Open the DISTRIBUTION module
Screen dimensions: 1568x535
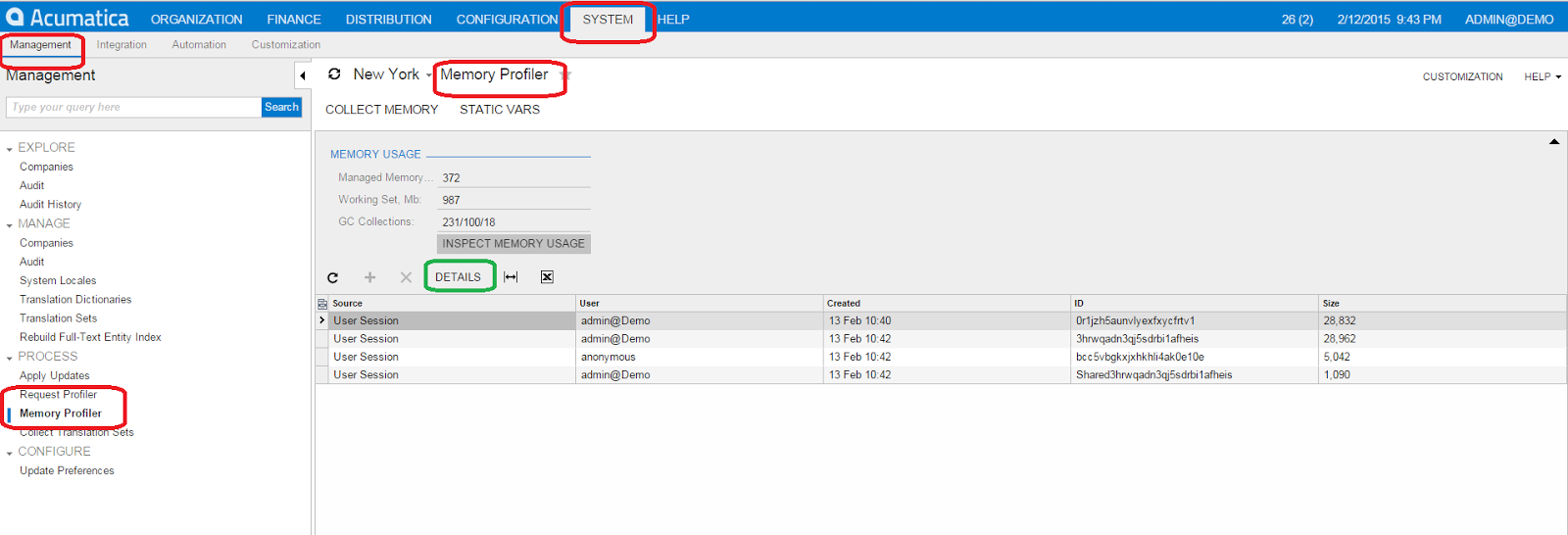pyautogui.click(x=388, y=19)
